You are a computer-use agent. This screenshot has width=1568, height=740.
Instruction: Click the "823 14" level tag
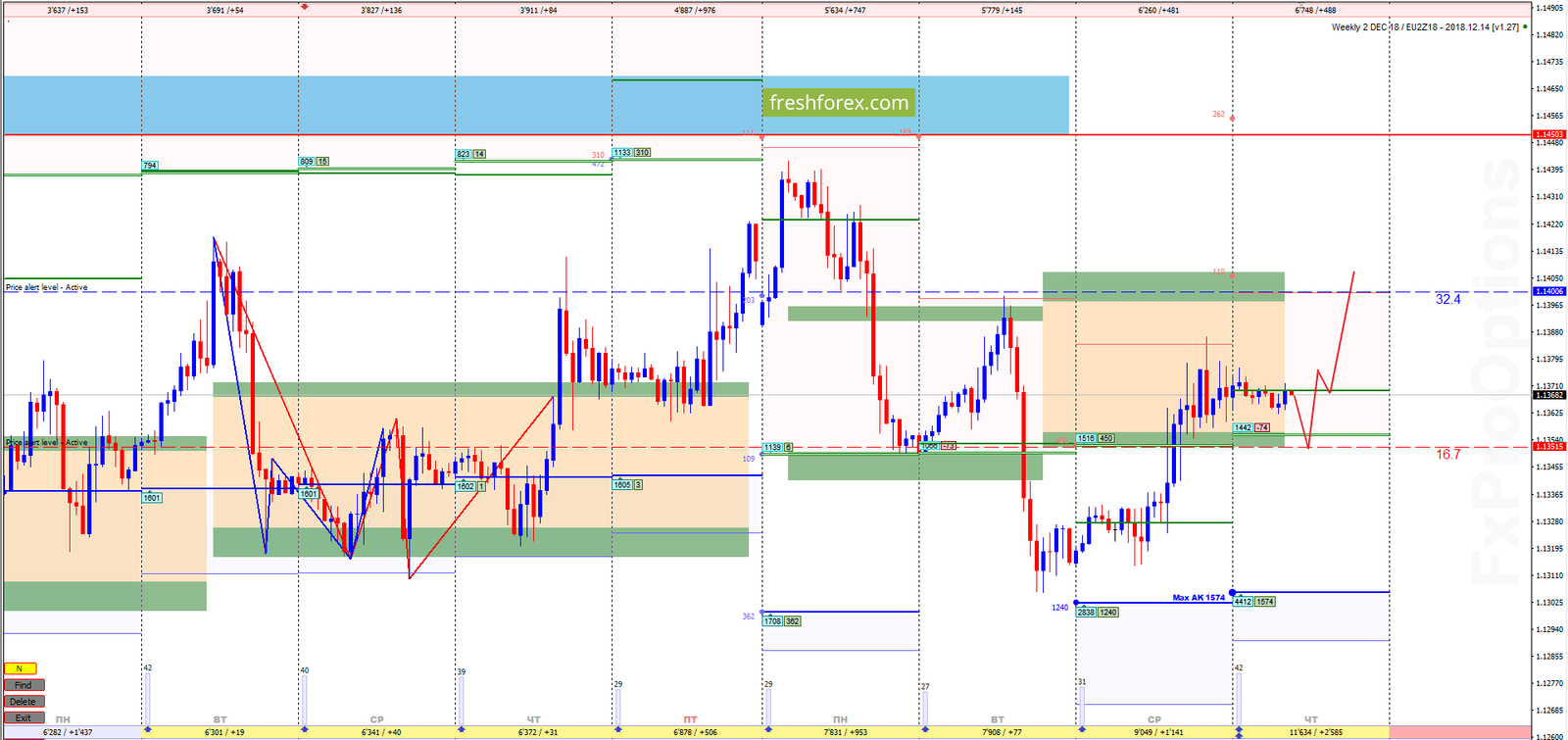click(x=470, y=155)
